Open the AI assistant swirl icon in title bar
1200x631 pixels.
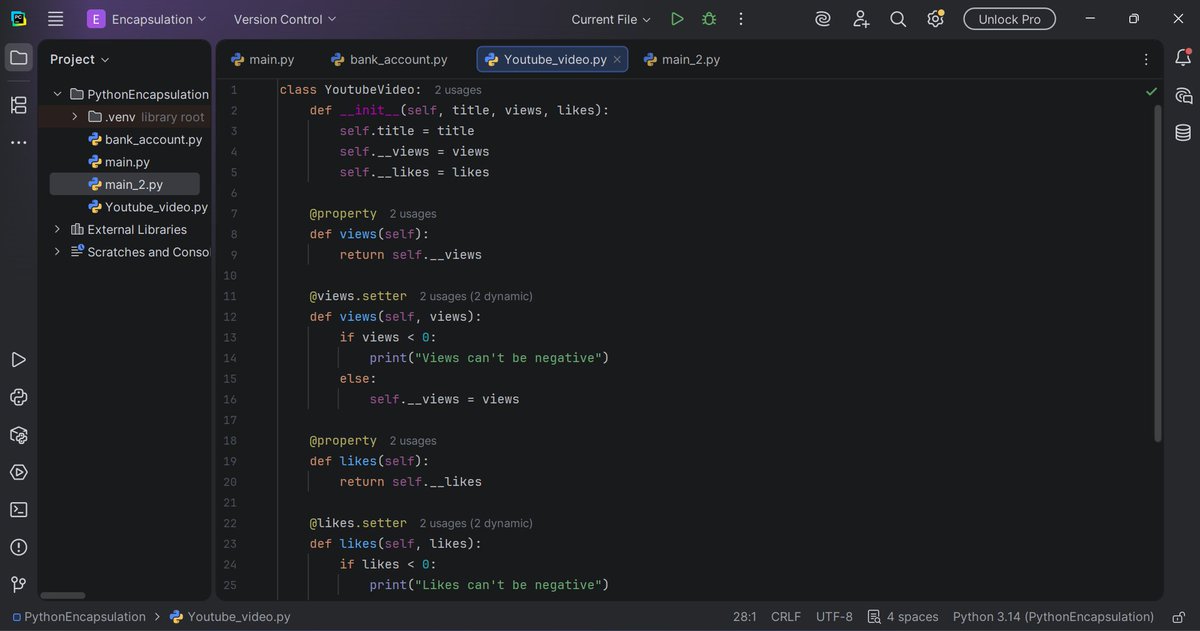[x=822, y=19]
